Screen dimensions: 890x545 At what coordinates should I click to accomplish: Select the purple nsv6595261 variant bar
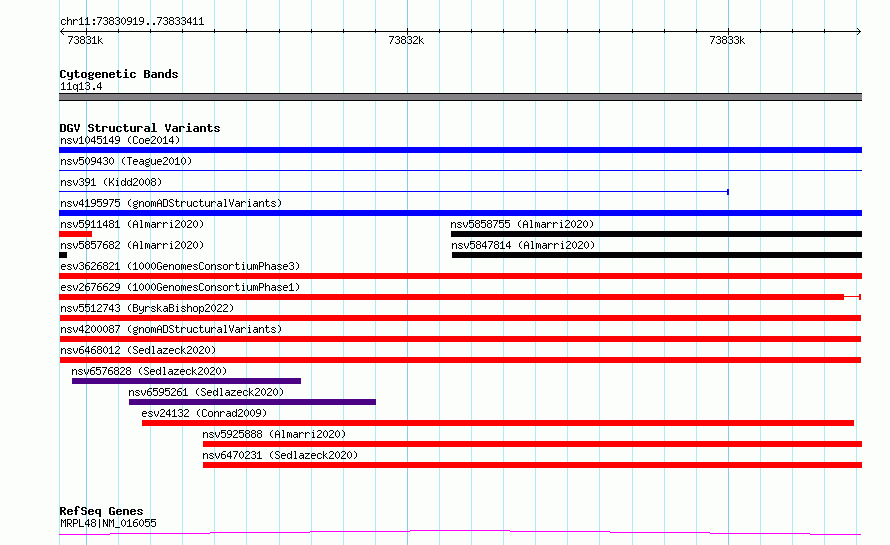tap(253, 402)
